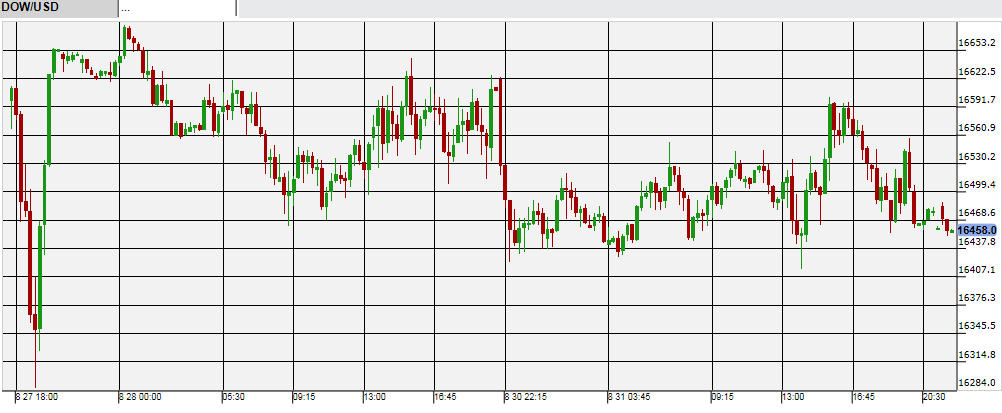The width and height of the screenshot is (1002, 413).
Task: Click the highlighted current price 16458.0 label
Action: click(978, 230)
